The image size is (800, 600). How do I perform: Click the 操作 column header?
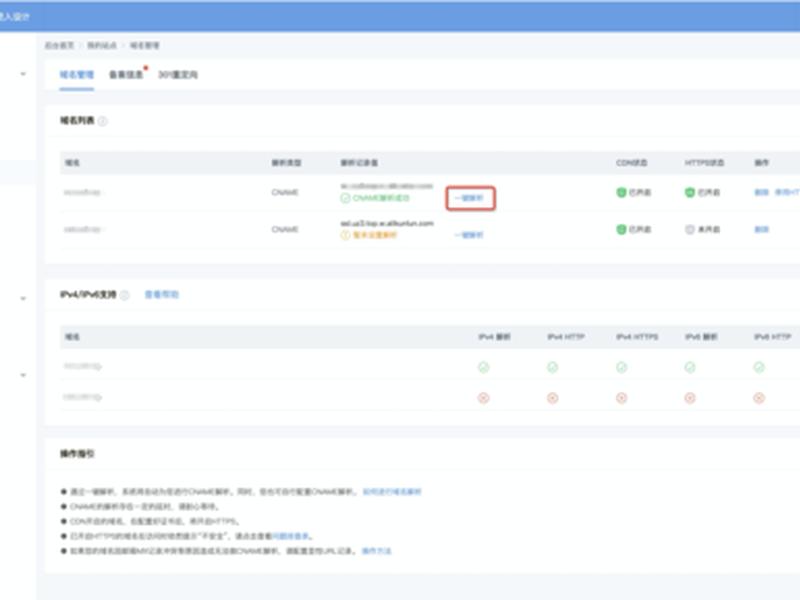pos(762,163)
